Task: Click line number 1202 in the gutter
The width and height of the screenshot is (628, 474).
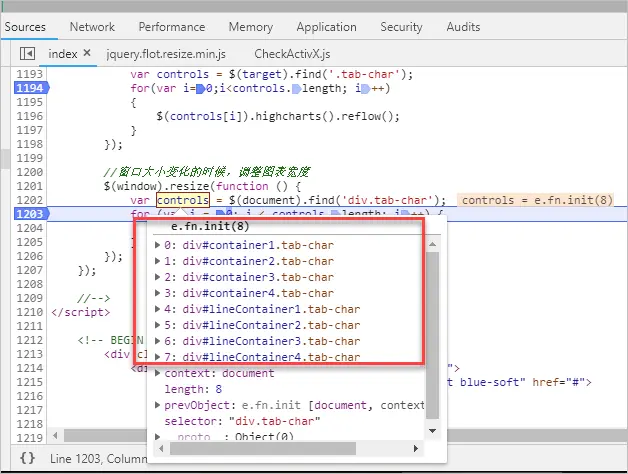Action: pos(30,200)
